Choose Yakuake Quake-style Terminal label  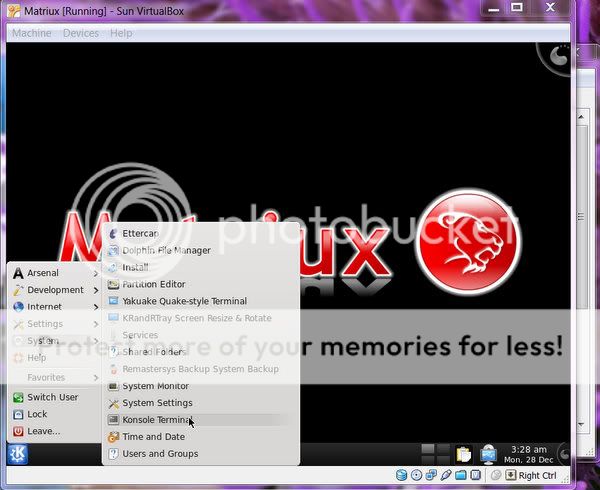point(184,301)
